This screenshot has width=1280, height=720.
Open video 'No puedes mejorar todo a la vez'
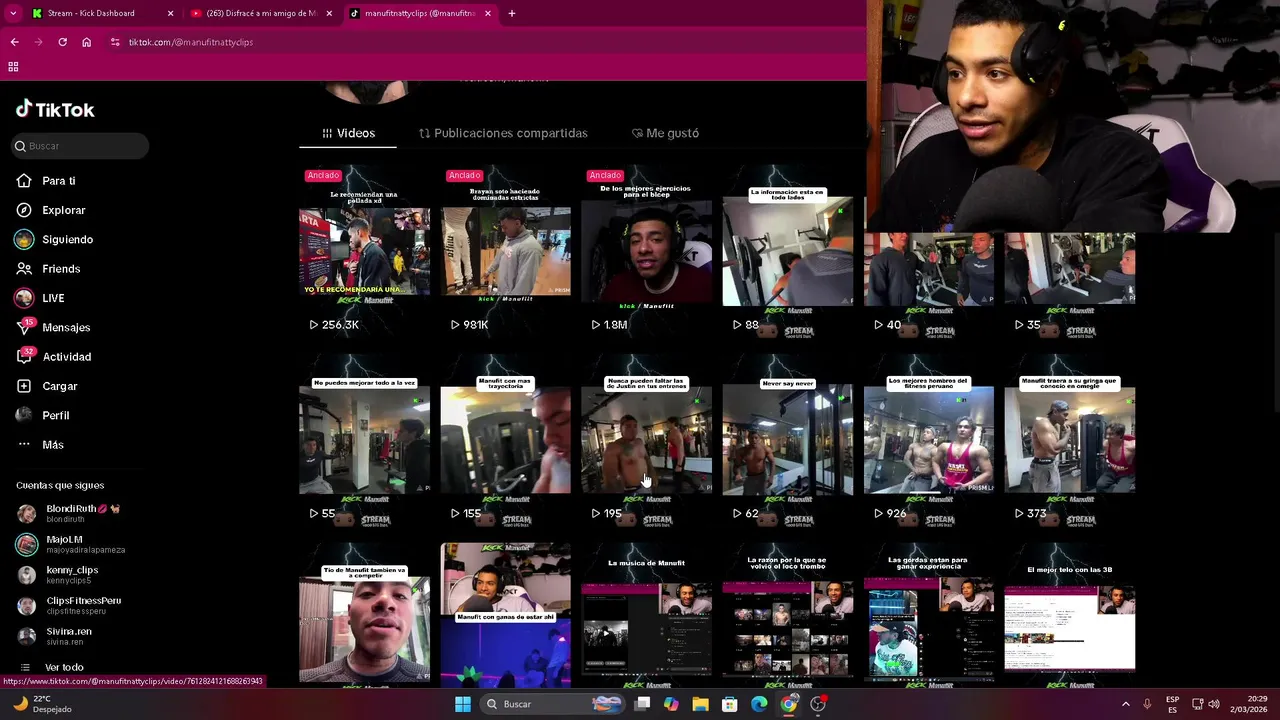(364, 440)
